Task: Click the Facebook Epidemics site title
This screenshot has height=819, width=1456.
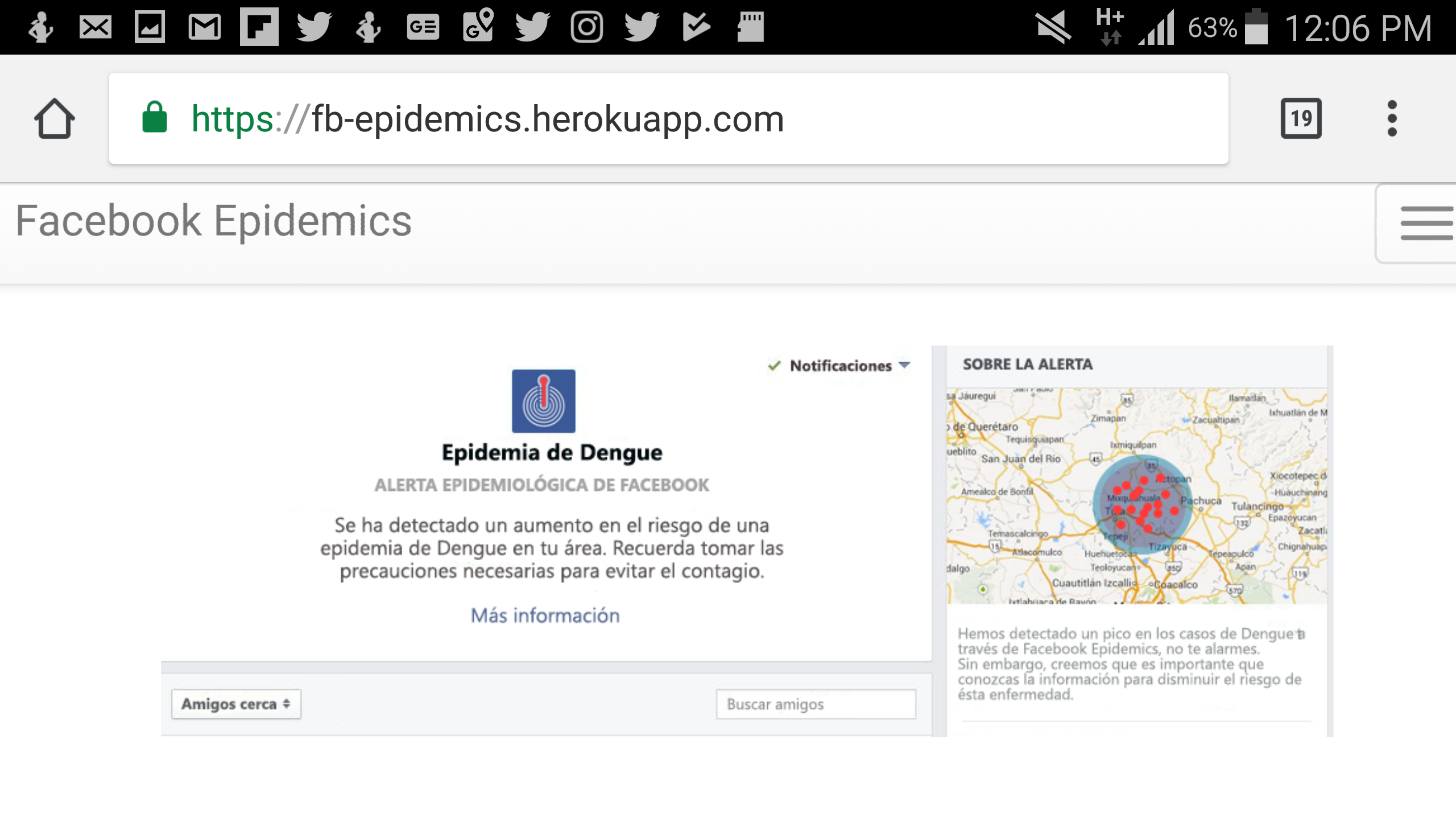Action: click(213, 221)
